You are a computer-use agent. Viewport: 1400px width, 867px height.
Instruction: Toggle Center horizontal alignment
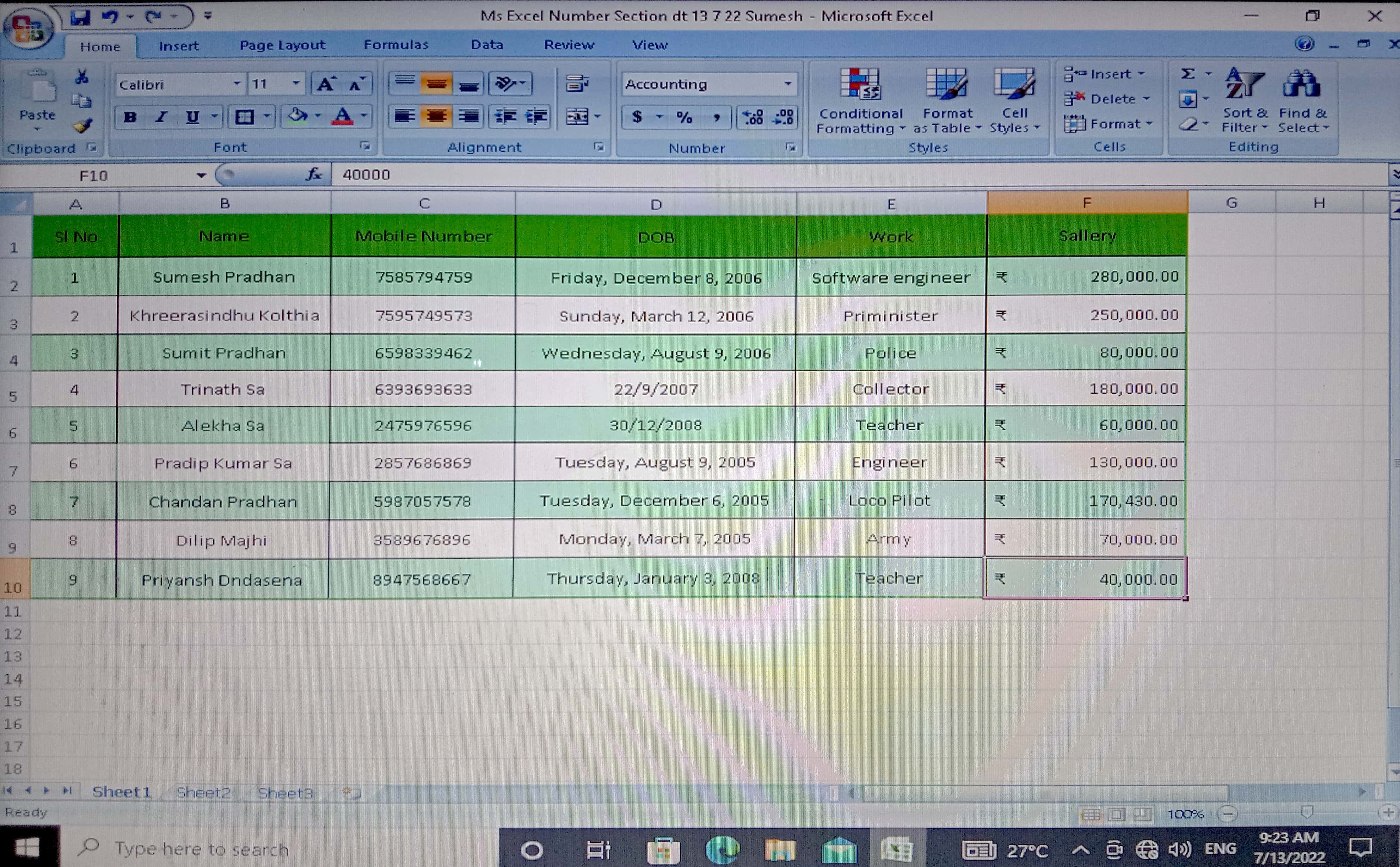(436, 117)
